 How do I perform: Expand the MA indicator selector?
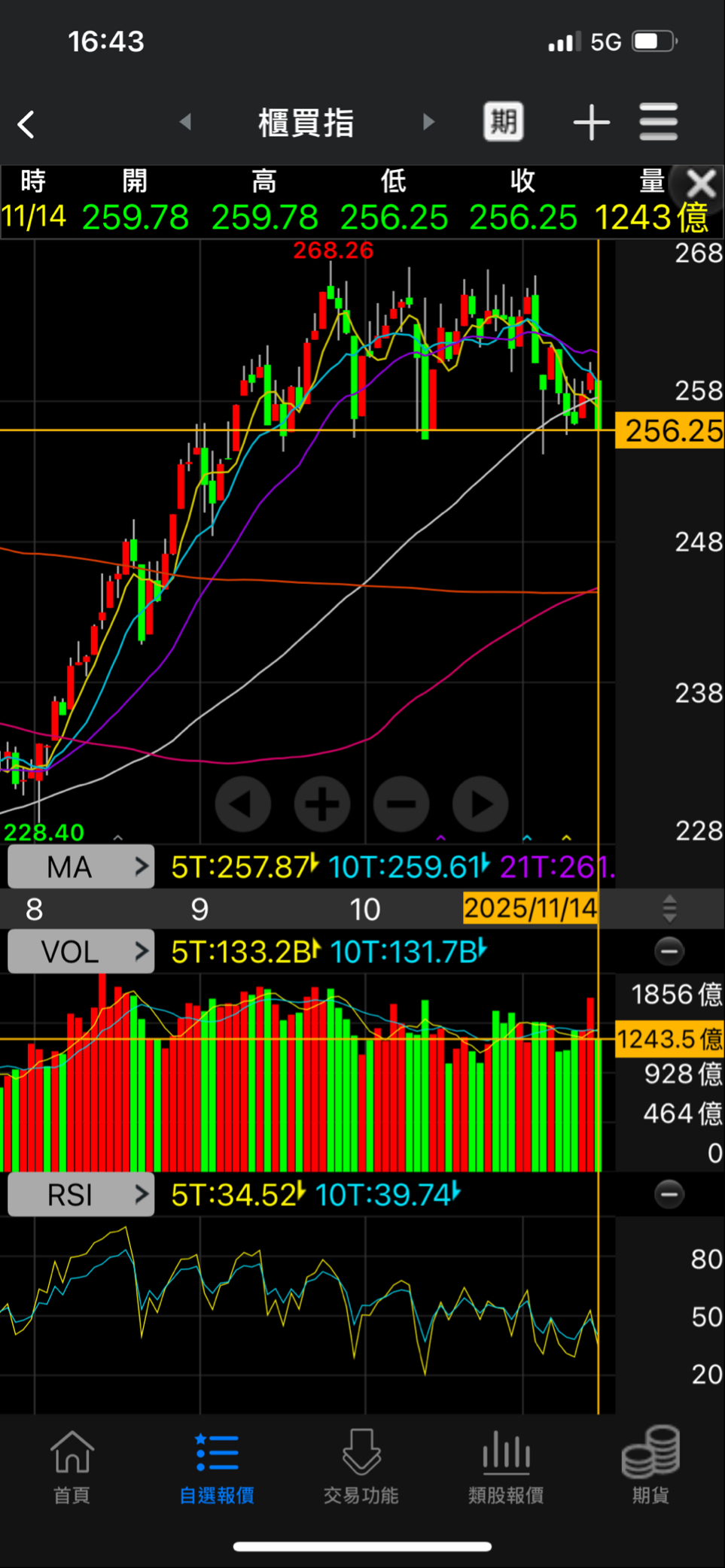point(81,867)
